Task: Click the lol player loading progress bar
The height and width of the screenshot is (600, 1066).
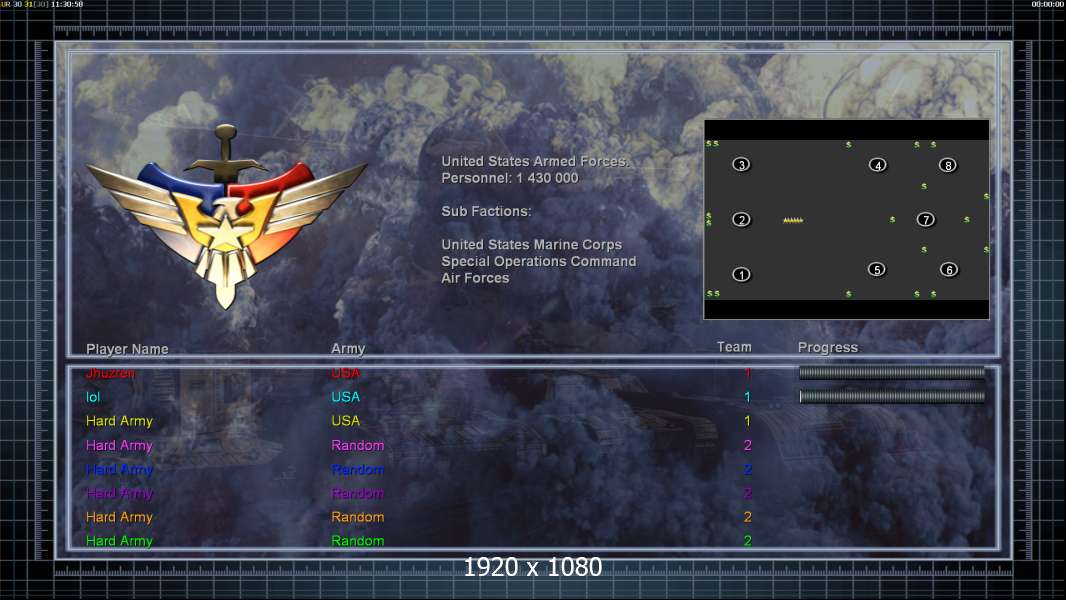Action: point(891,396)
